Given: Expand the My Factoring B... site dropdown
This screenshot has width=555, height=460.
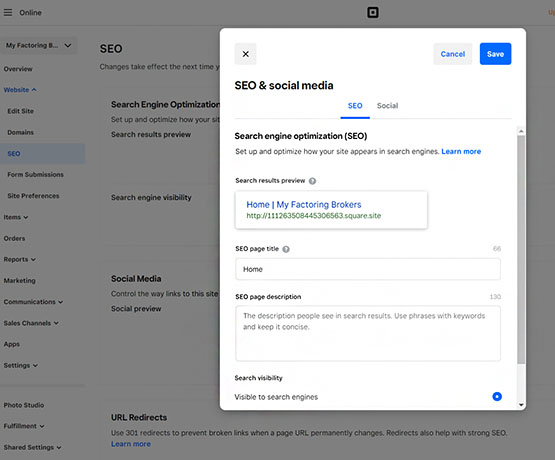Looking at the screenshot, I should [x=38, y=45].
